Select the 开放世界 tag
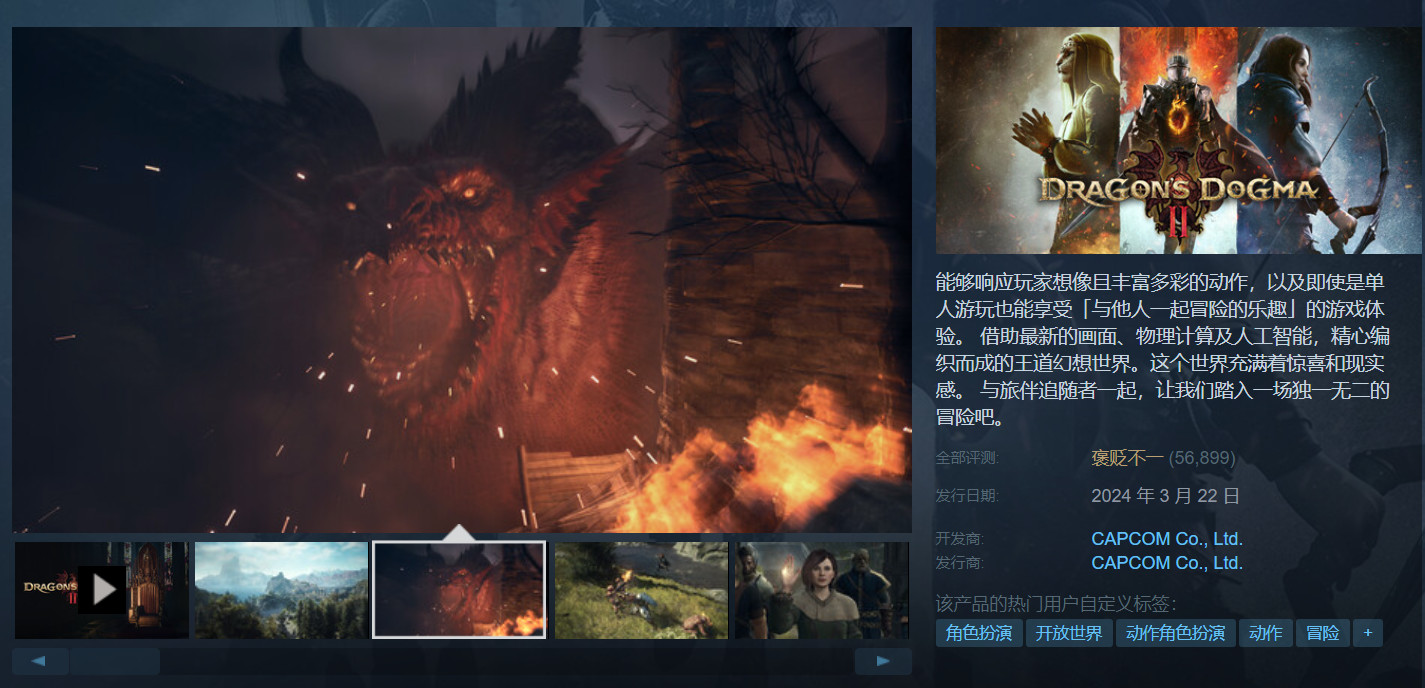The image size is (1425, 688). pyautogui.click(x=1069, y=633)
